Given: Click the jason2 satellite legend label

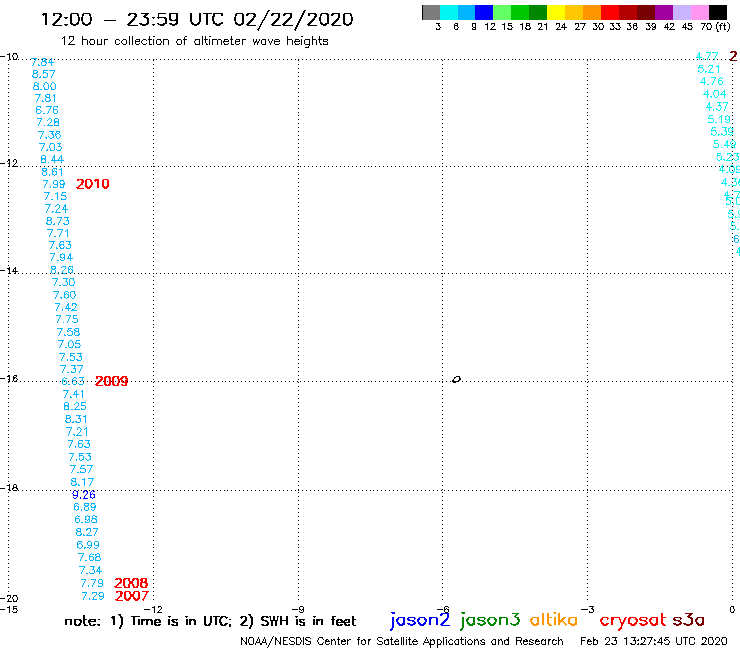Looking at the screenshot, I should click(420, 620).
